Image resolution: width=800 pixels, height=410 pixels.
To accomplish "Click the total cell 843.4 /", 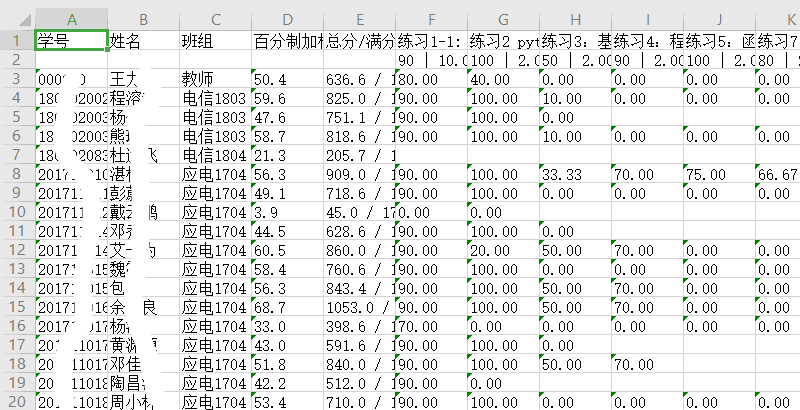I will pyautogui.click(x=359, y=288).
